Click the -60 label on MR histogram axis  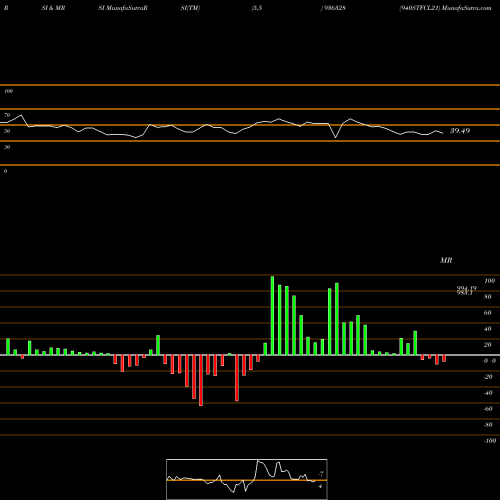(x=488, y=409)
